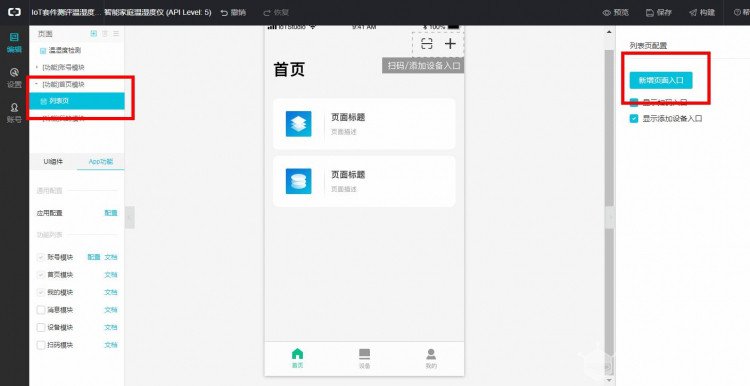Toggle the 我的模块 checkbox

pos(41,292)
